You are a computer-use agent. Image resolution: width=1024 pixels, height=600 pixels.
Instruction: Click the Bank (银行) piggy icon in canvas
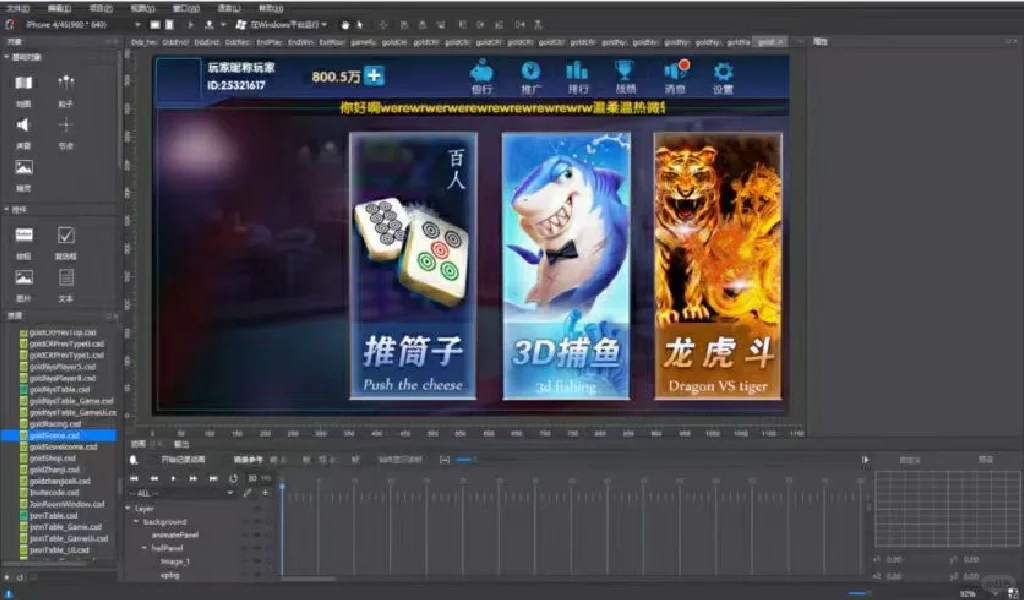coord(481,71)
